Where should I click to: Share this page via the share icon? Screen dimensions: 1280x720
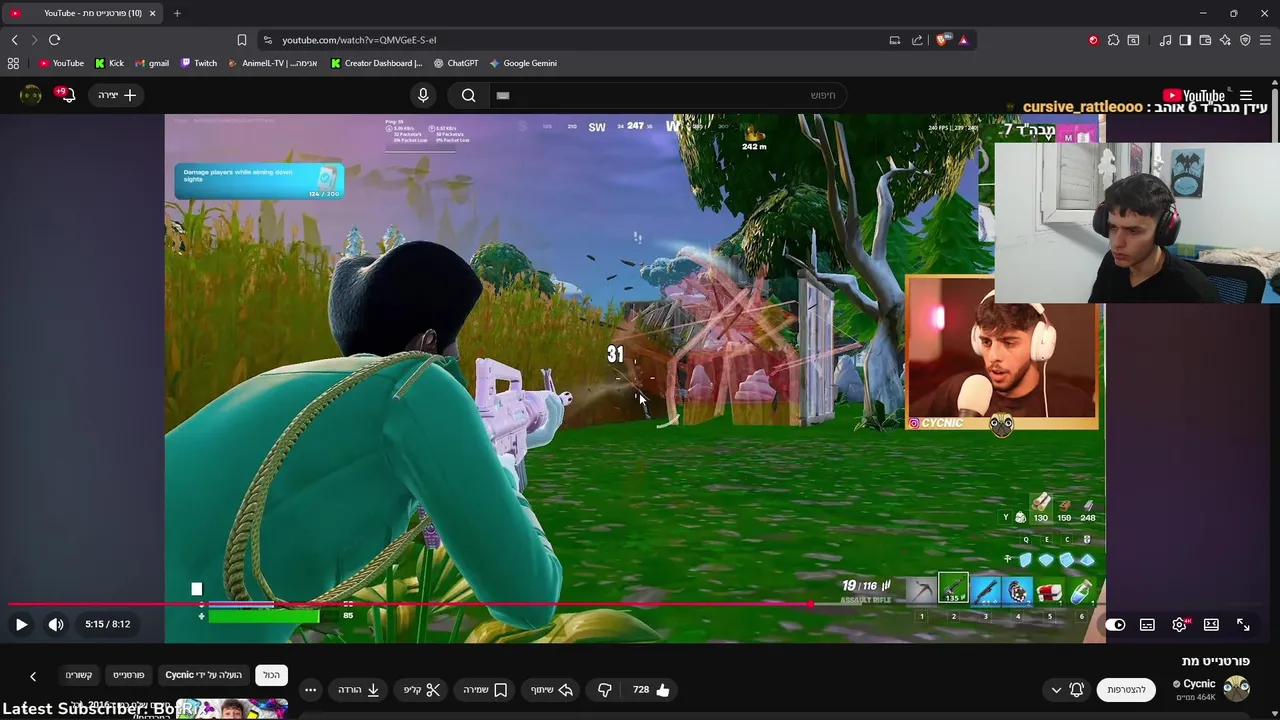point(917,40)
